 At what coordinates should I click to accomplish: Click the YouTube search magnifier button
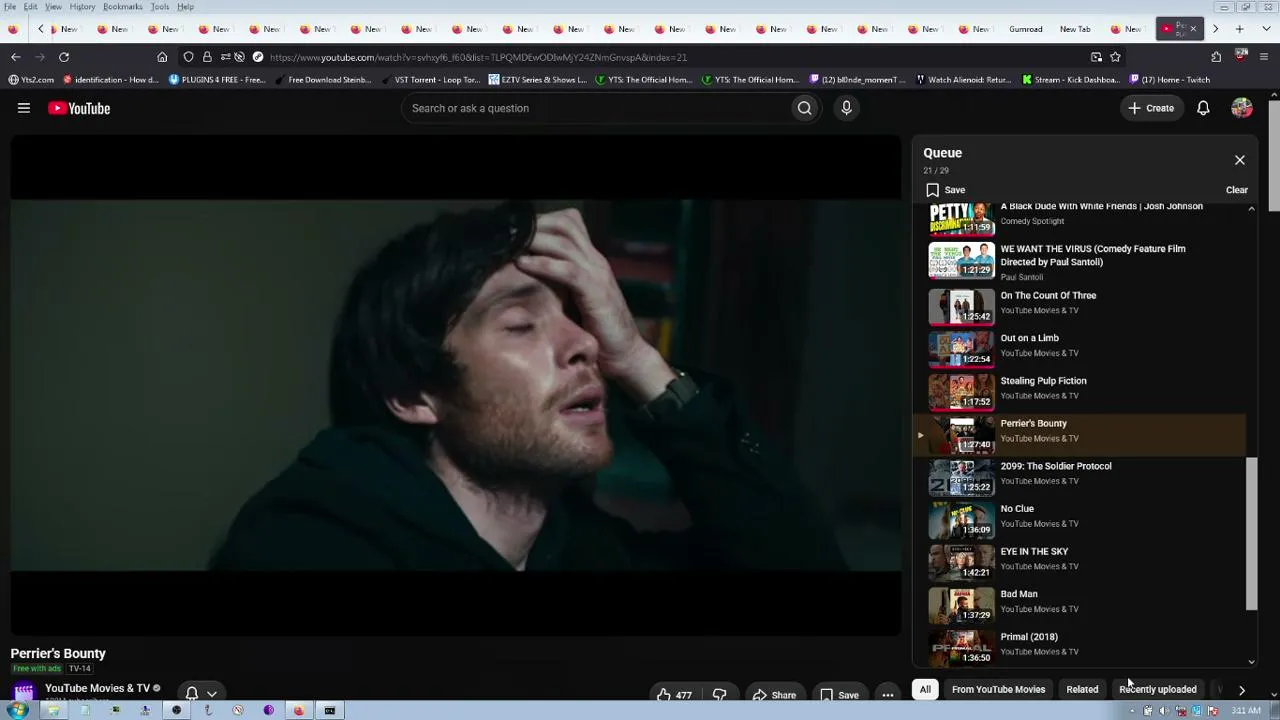[804, 108]
